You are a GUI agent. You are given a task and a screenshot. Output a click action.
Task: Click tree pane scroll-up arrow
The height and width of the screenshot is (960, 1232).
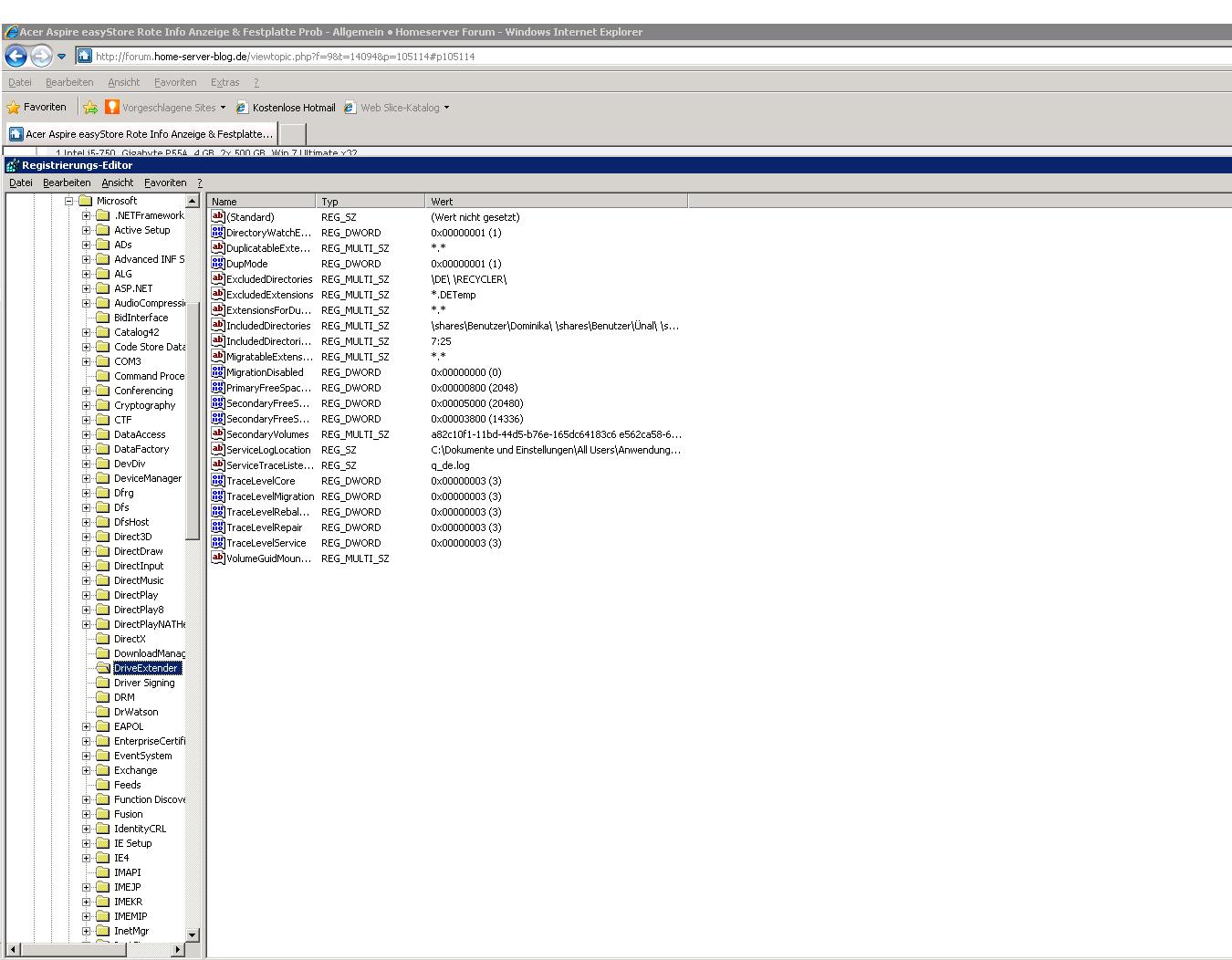coord(192,201)
